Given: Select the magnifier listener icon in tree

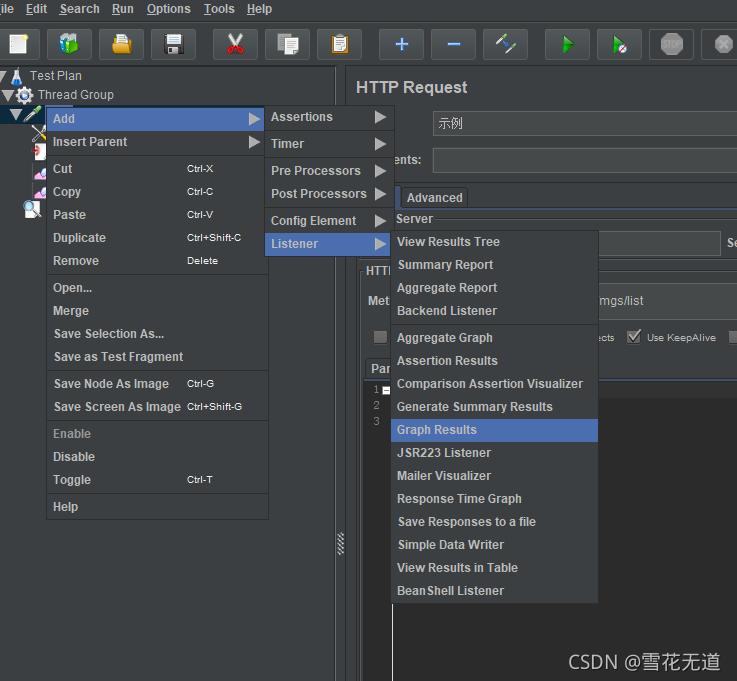Looking at the screenshot, I should [32, 209].
